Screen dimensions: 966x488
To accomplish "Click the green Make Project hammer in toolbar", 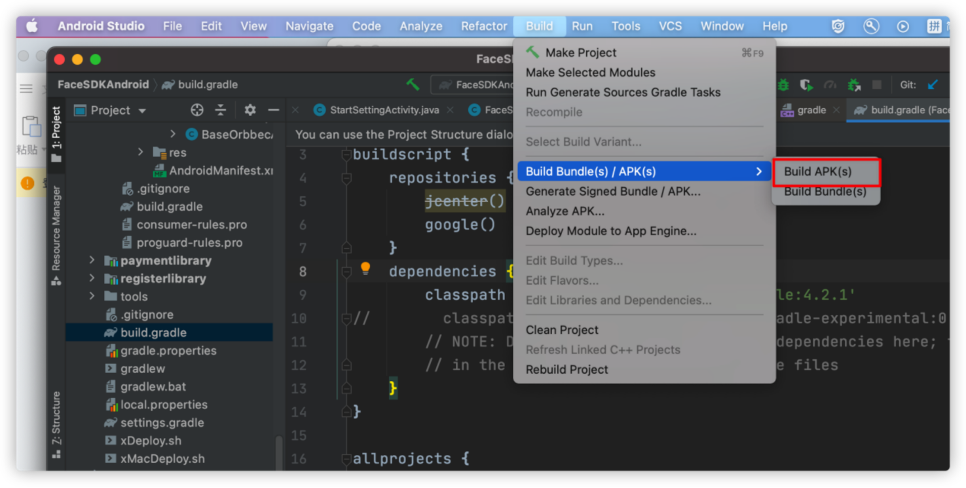I will point(413,85).
